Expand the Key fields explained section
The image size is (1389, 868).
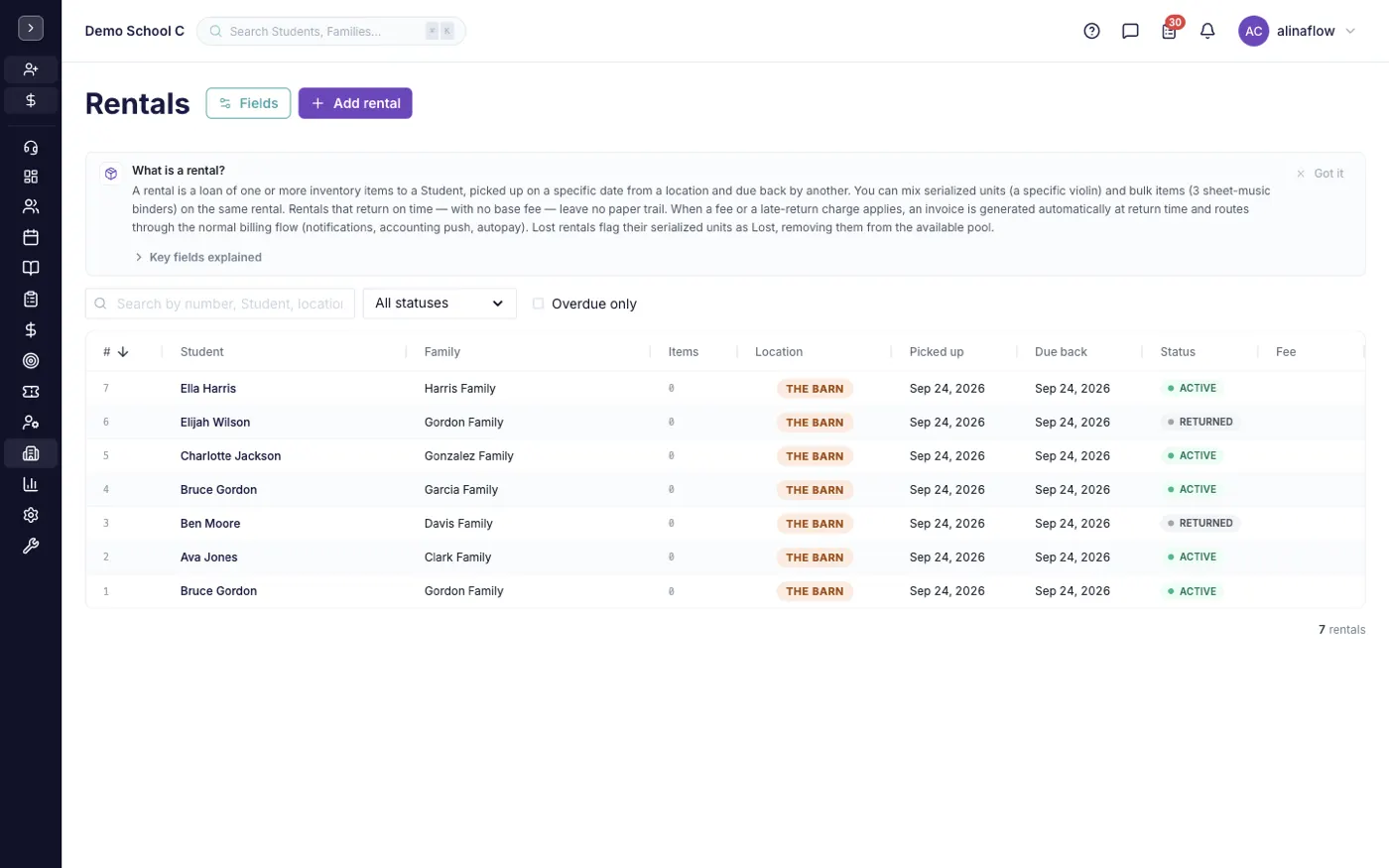coord(197,257)
